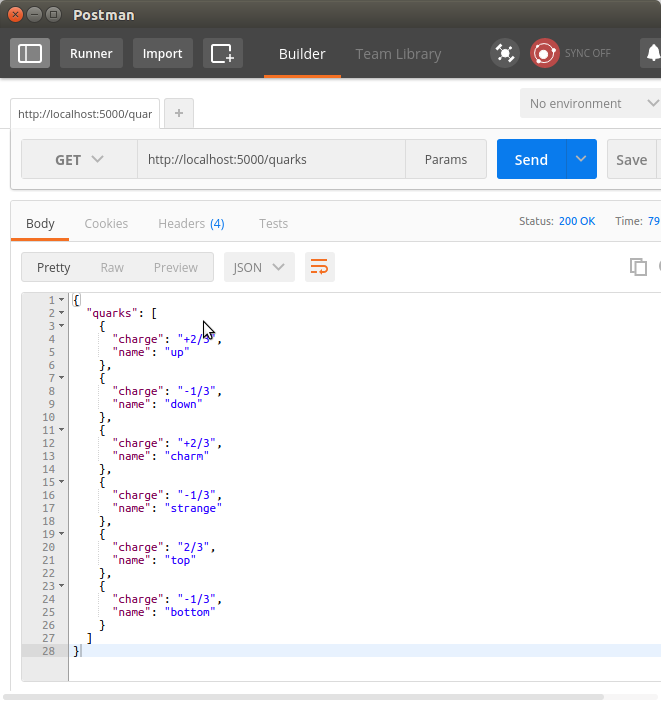Open the response Cookies tab
The image size is (661, 703).
[x=106, y=223]
